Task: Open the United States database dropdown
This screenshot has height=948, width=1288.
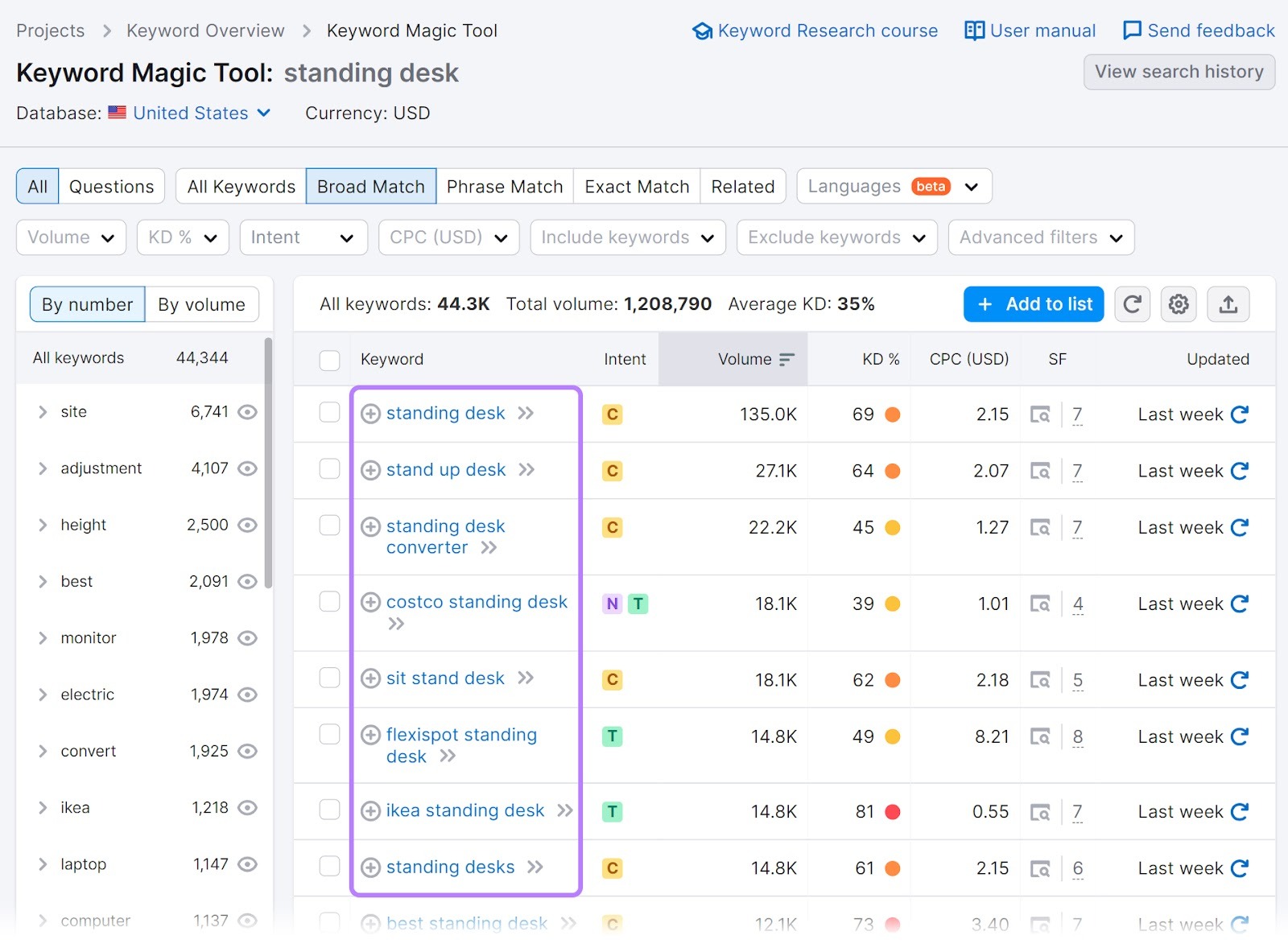Action: click(191, 113)
